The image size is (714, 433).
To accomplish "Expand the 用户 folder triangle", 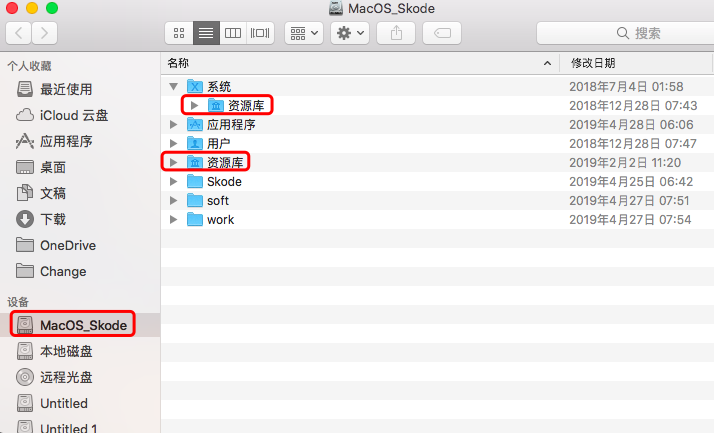I will pos(173,143).
